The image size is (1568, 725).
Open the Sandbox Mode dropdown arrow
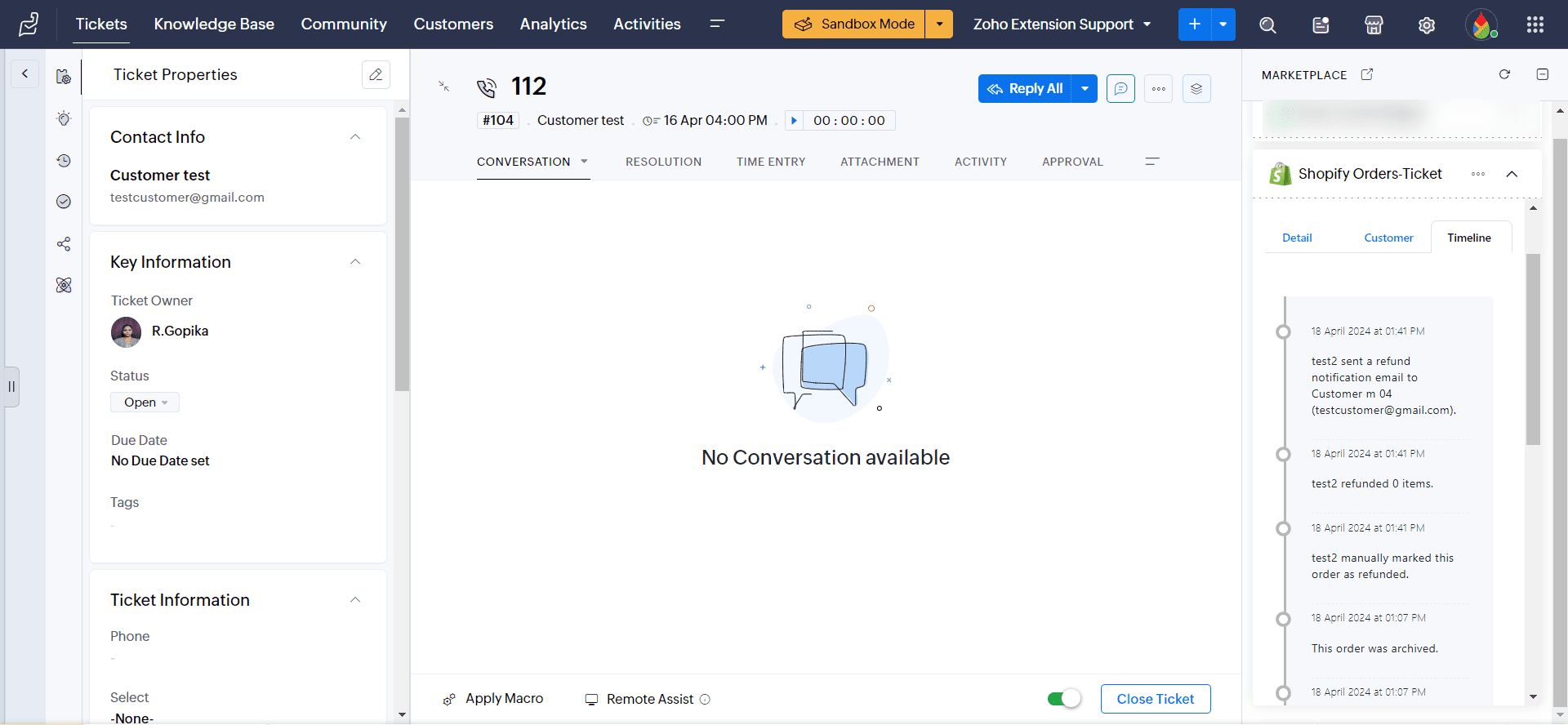pos(939,24)
